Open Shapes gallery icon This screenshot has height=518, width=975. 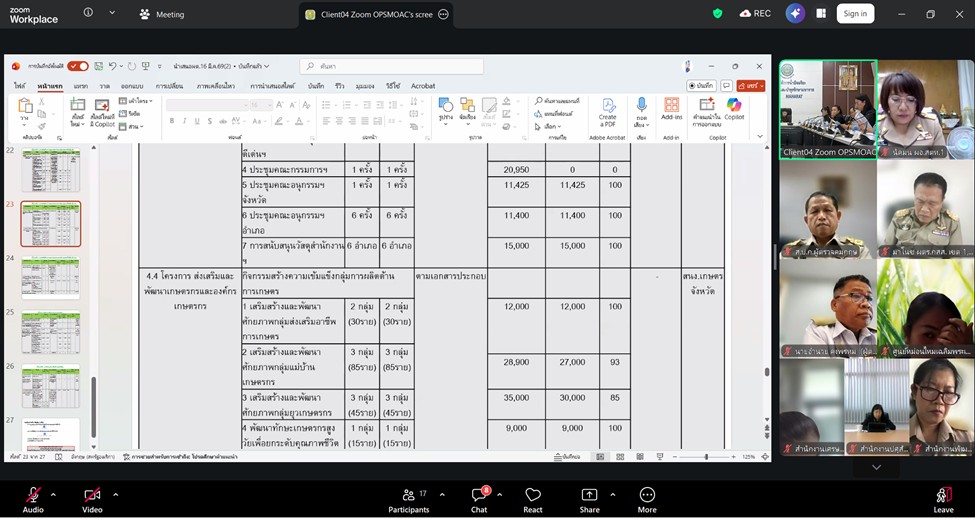pos(446,104)
